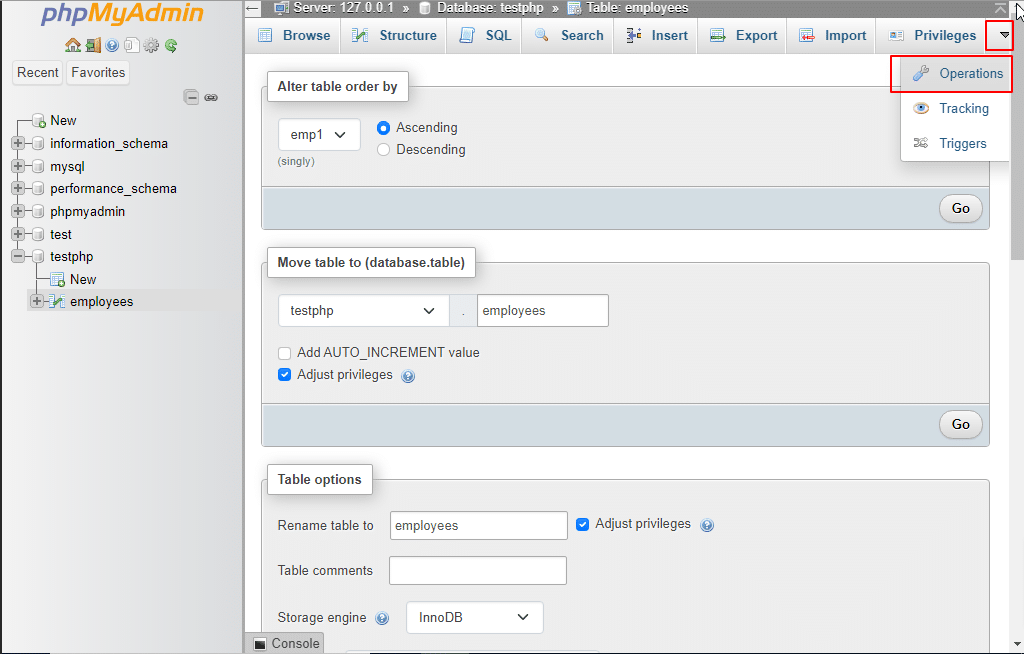
Task: Click help icon beside Rename Adjust privileges
Action: (707, 525)
